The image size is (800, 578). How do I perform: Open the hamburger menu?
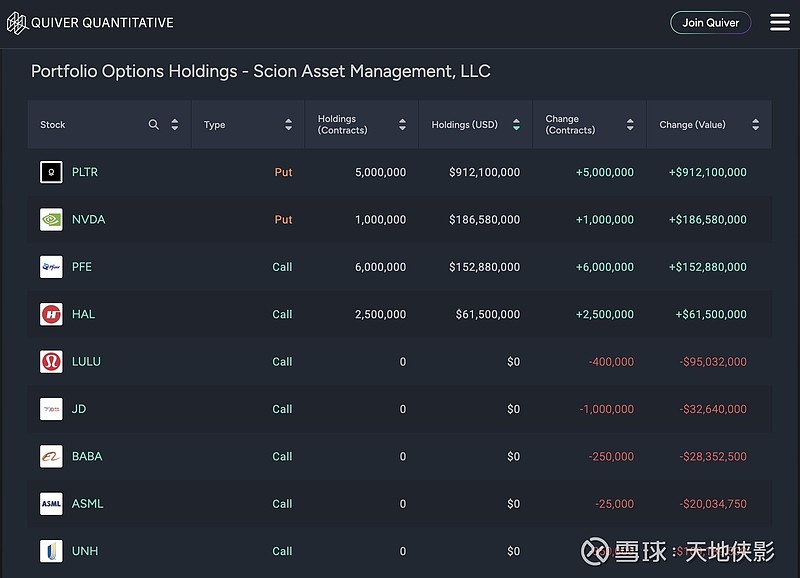(780, 22)
